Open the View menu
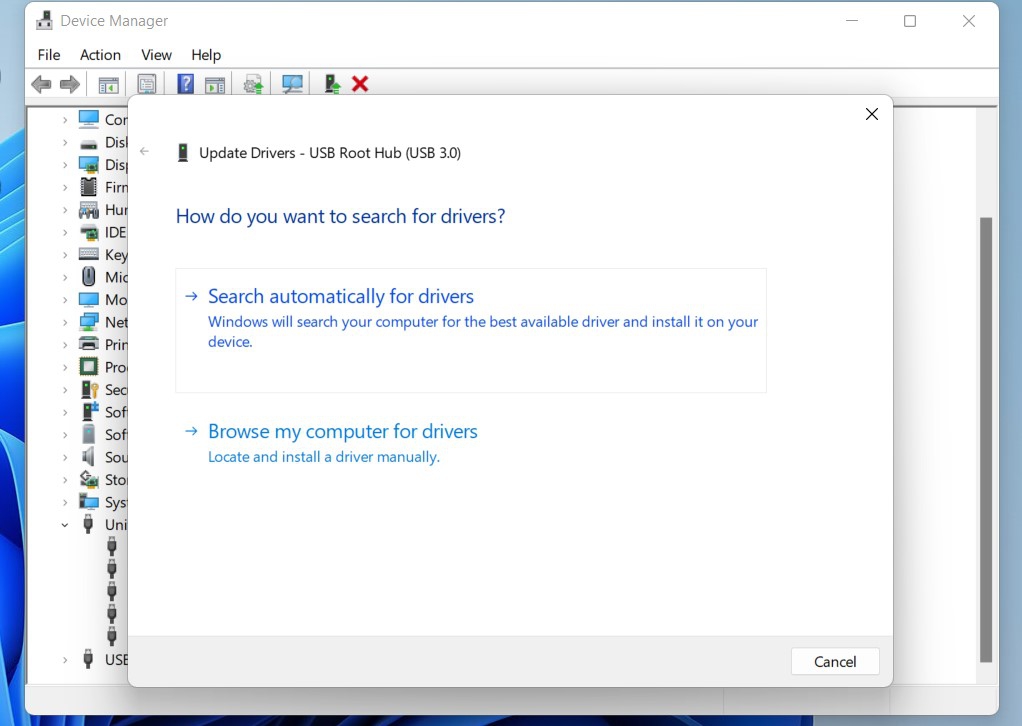The width and height of the screenshot is (1022, 726). 156,55
